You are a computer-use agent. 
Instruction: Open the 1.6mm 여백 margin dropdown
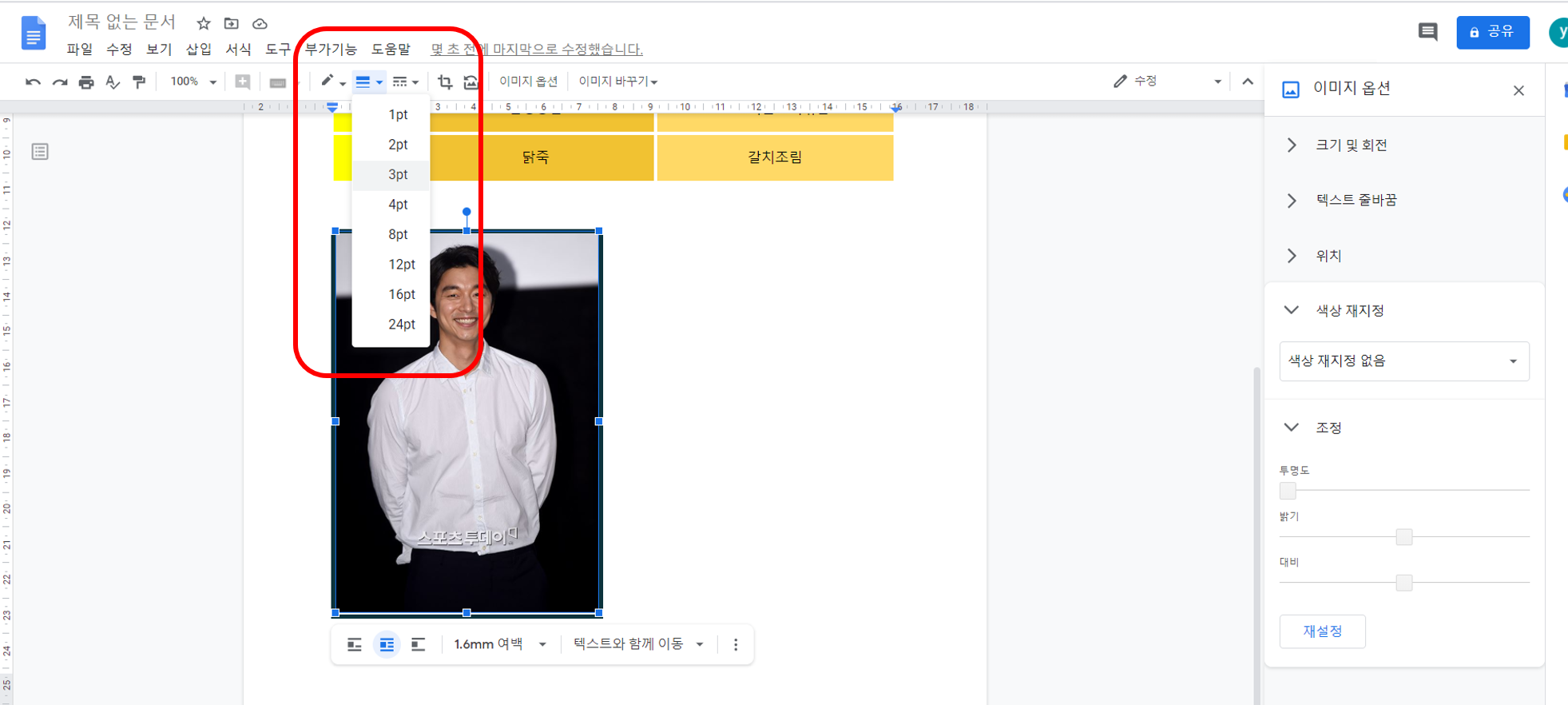500,644
